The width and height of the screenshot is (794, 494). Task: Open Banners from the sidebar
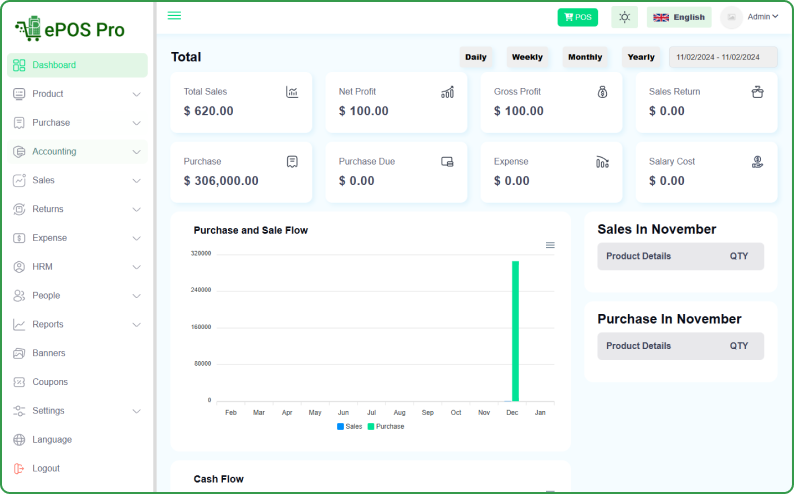(48, 353)
